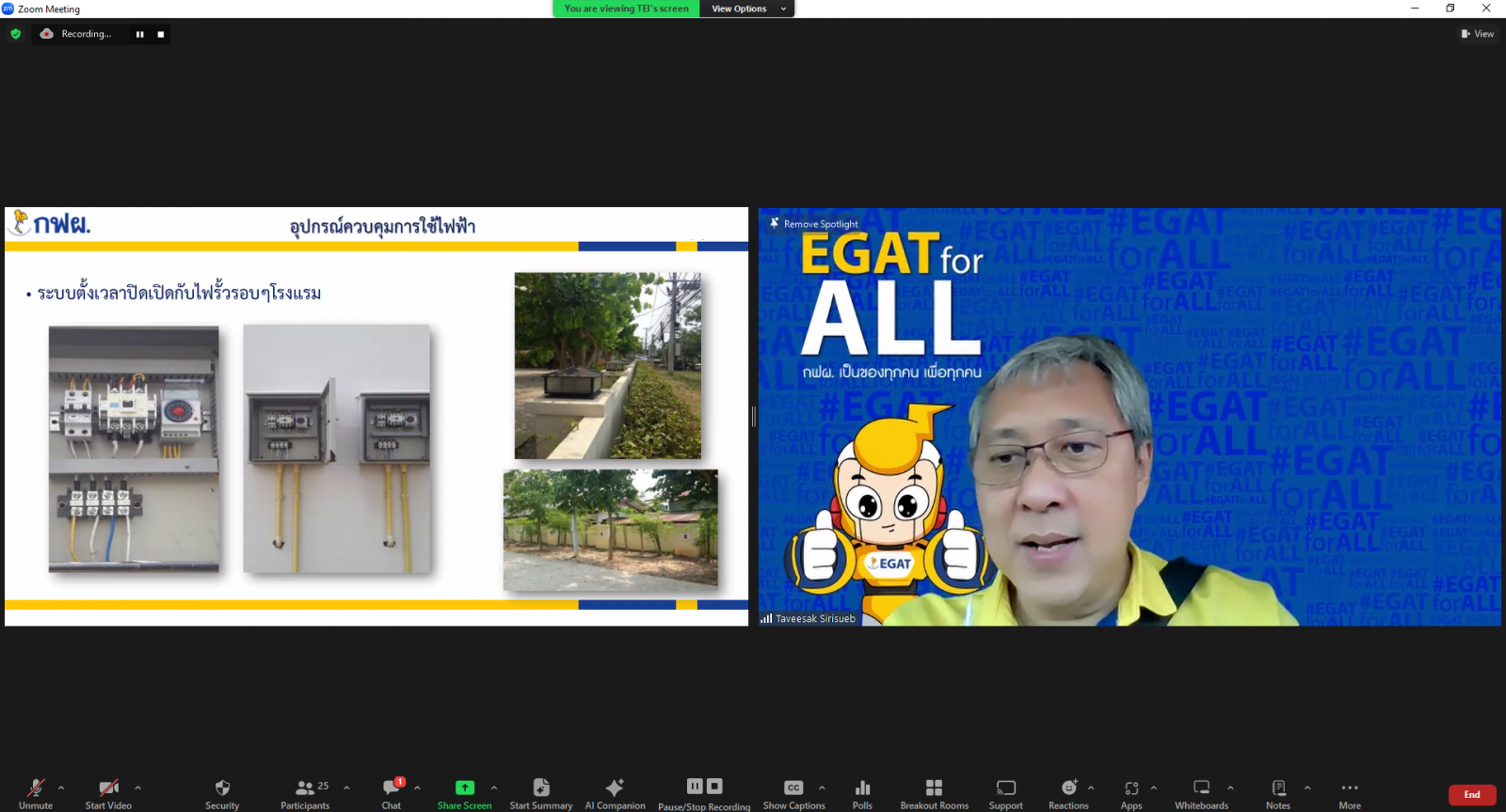The image size is (1506, 812).
Task: Click the control panel photo in slide
Action: pyautogui.click(x=134, y=450)
